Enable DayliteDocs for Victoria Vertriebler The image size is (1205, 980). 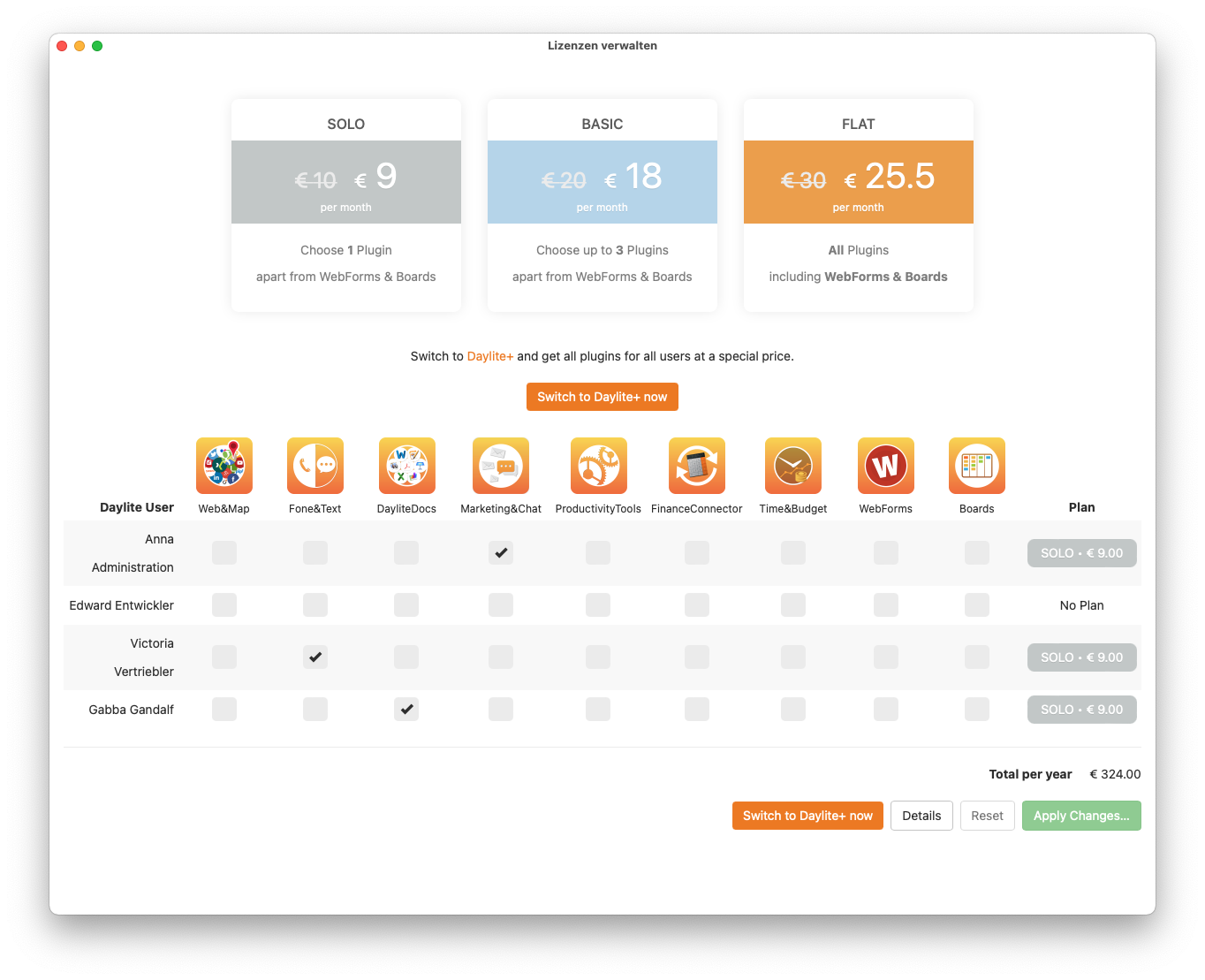[x=406, y=657]
